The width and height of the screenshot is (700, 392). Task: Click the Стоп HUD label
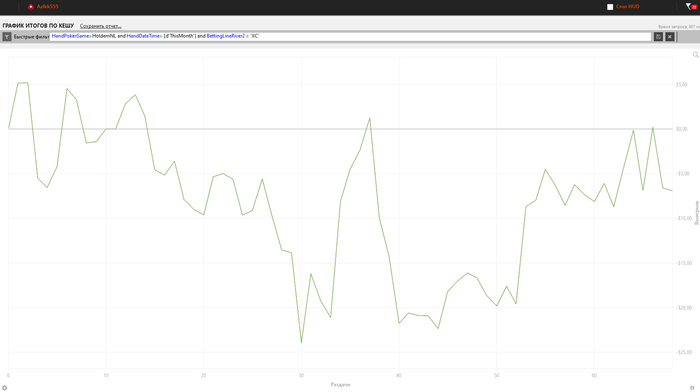(627, 7)
